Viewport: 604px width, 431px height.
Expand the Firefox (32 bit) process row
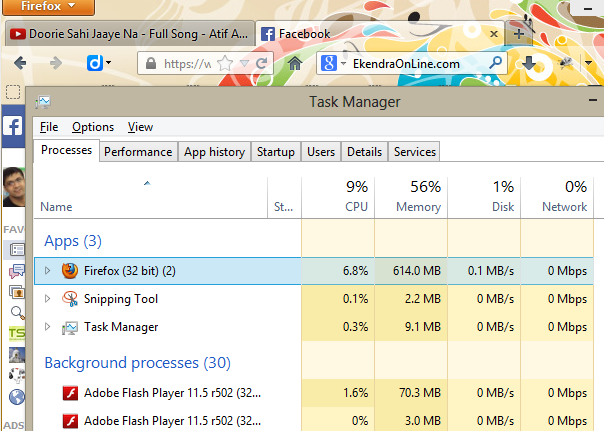(x=47, y=271)
